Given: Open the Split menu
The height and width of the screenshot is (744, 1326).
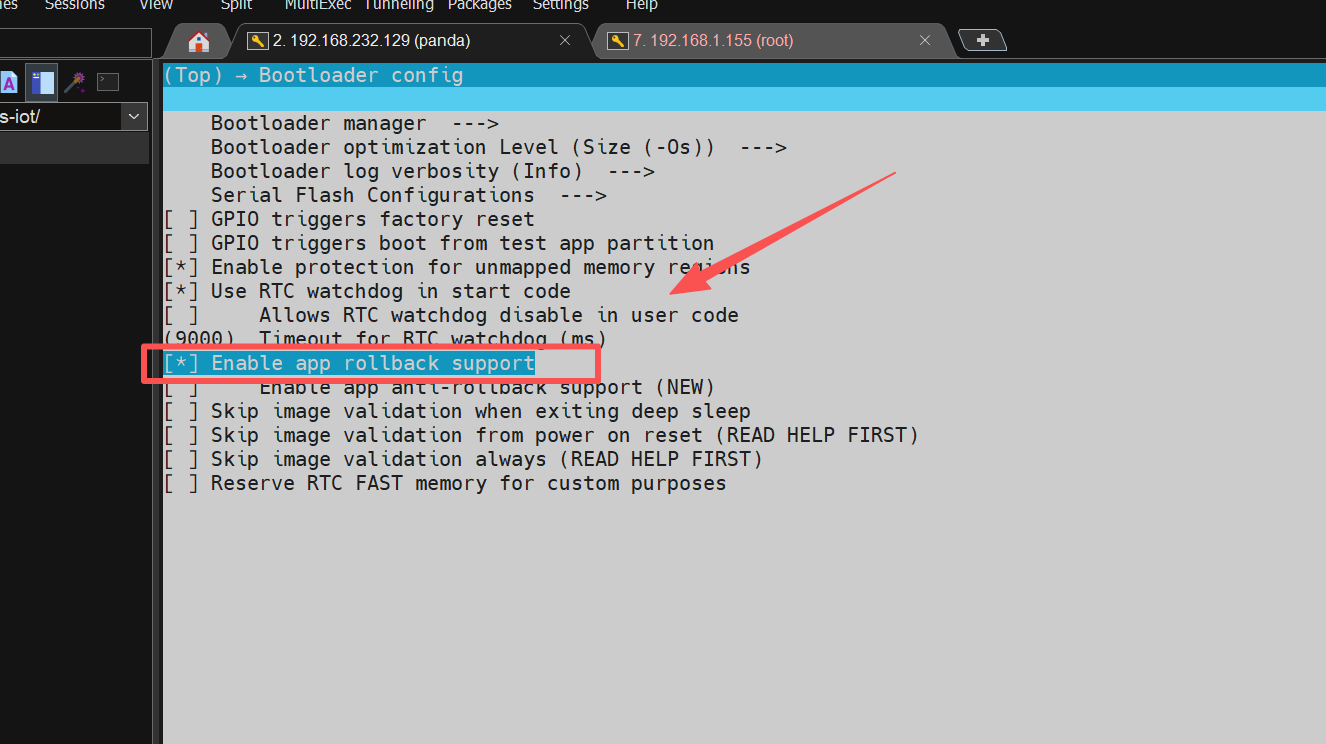Looking at the screenshot, I should point(236,5).
